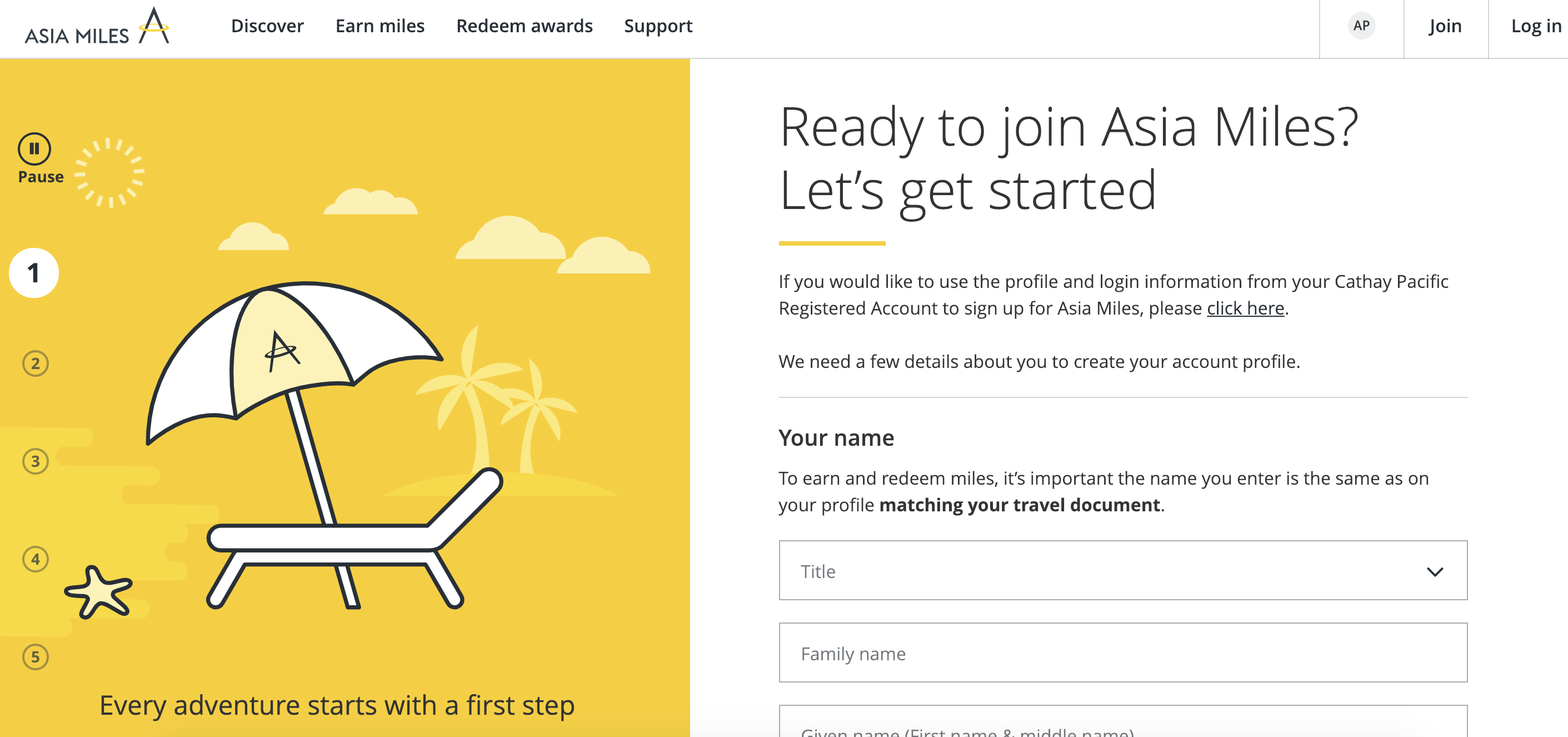The height and width of the screenshot is (737, 1568).
Task: Open the Discover menu
Action: coord(267,26)
